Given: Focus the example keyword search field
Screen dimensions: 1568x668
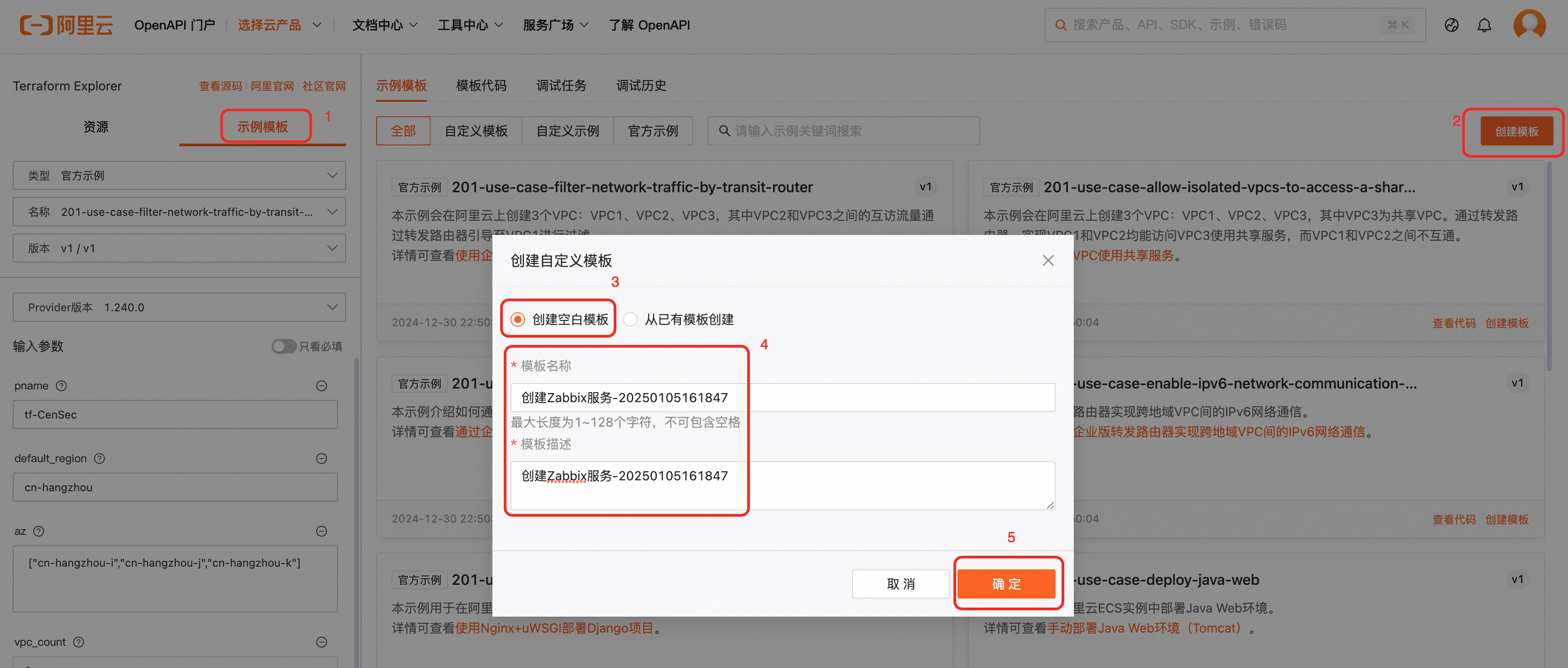Looking at the screenshot, I should click(843, 131).
